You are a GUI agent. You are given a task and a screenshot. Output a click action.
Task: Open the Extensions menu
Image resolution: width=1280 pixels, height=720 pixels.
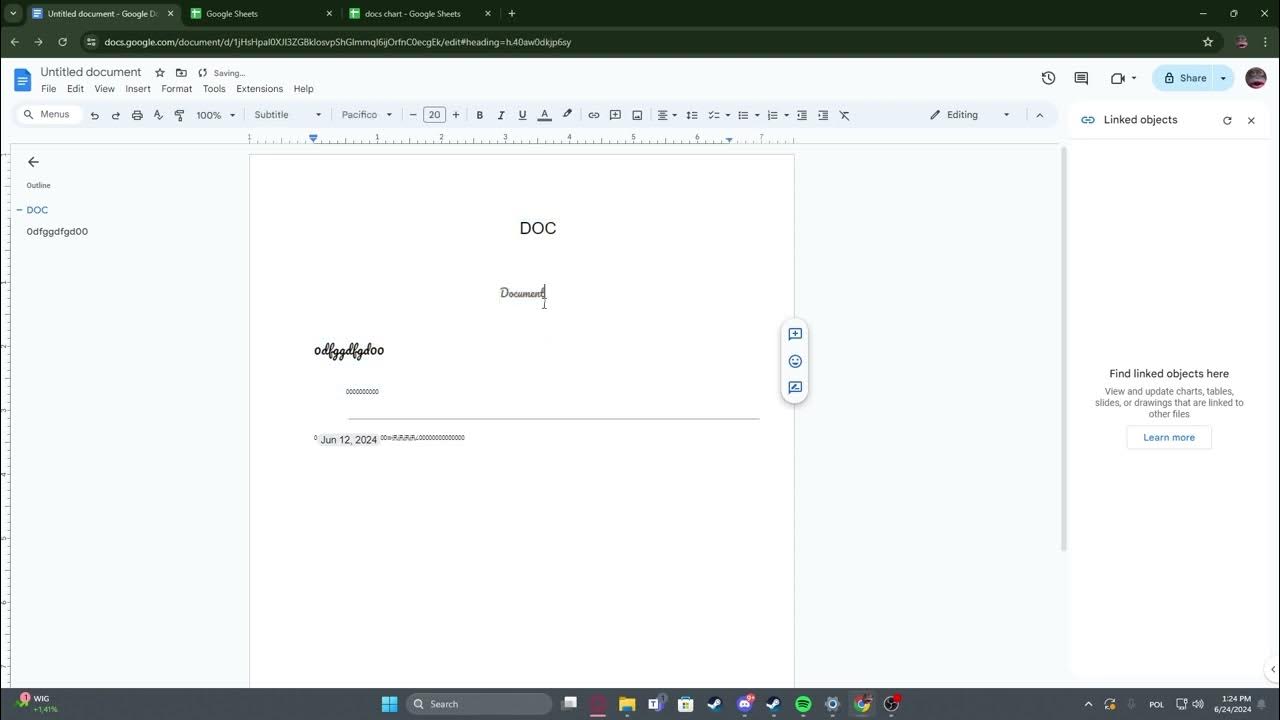[x=259, y=89]
